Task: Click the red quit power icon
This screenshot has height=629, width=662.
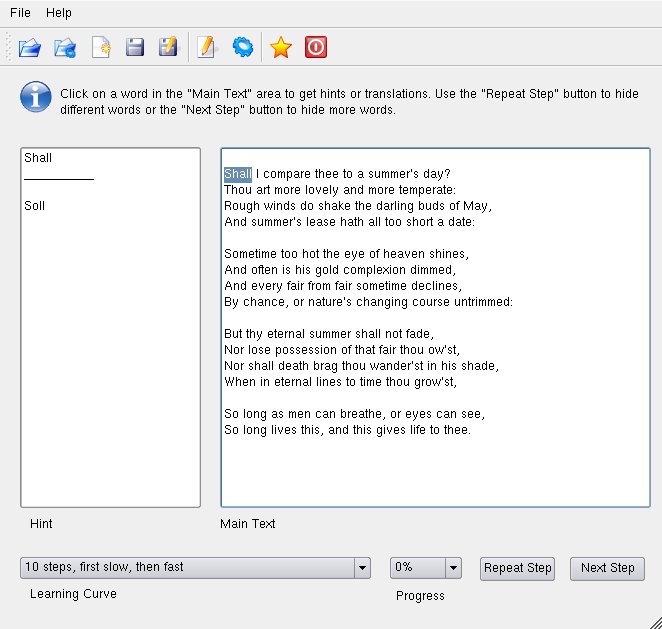Action: point(316,47)
